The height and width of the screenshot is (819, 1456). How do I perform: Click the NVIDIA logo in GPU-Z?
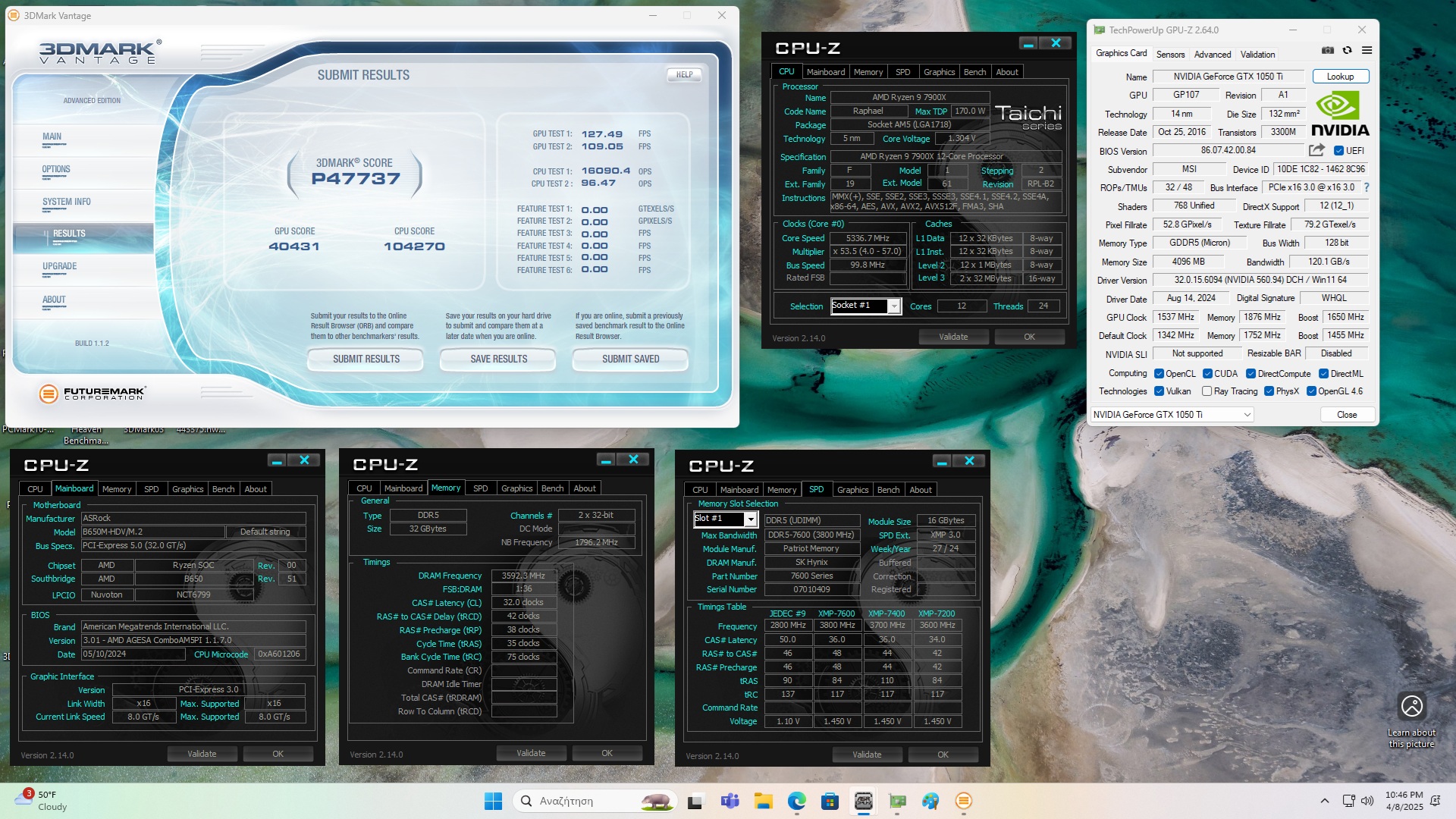(x=1340, y=114)
